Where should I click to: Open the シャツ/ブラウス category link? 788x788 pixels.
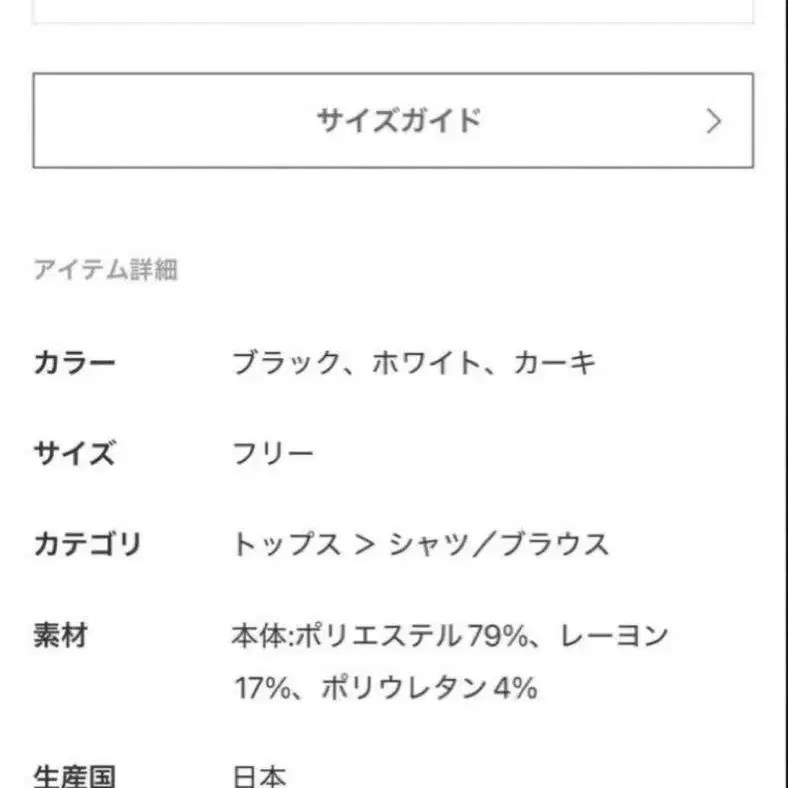[498, 545]
